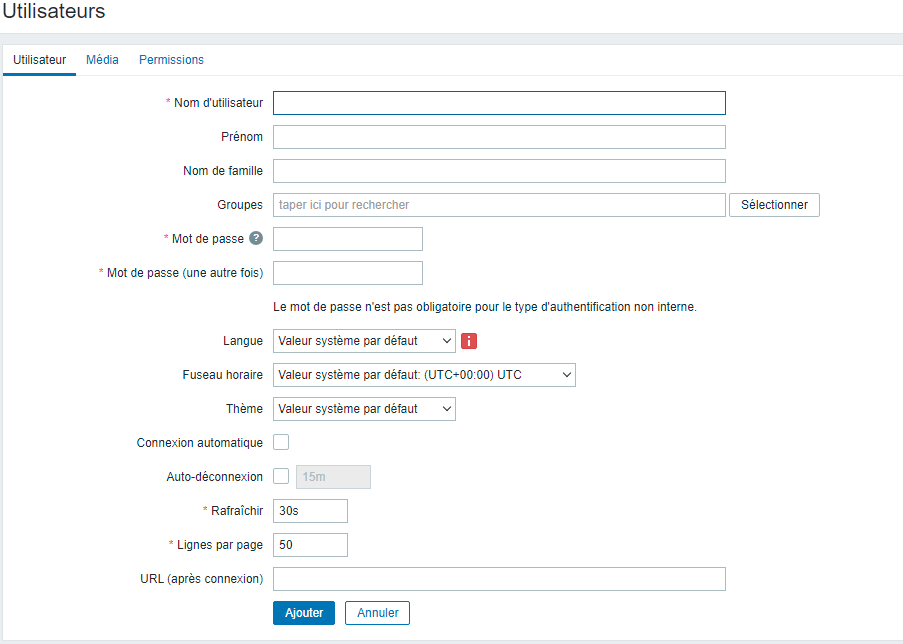Screen dimensions: 903x644
Task: Click into the Prénom text field
Action: (x=499, y=137)
